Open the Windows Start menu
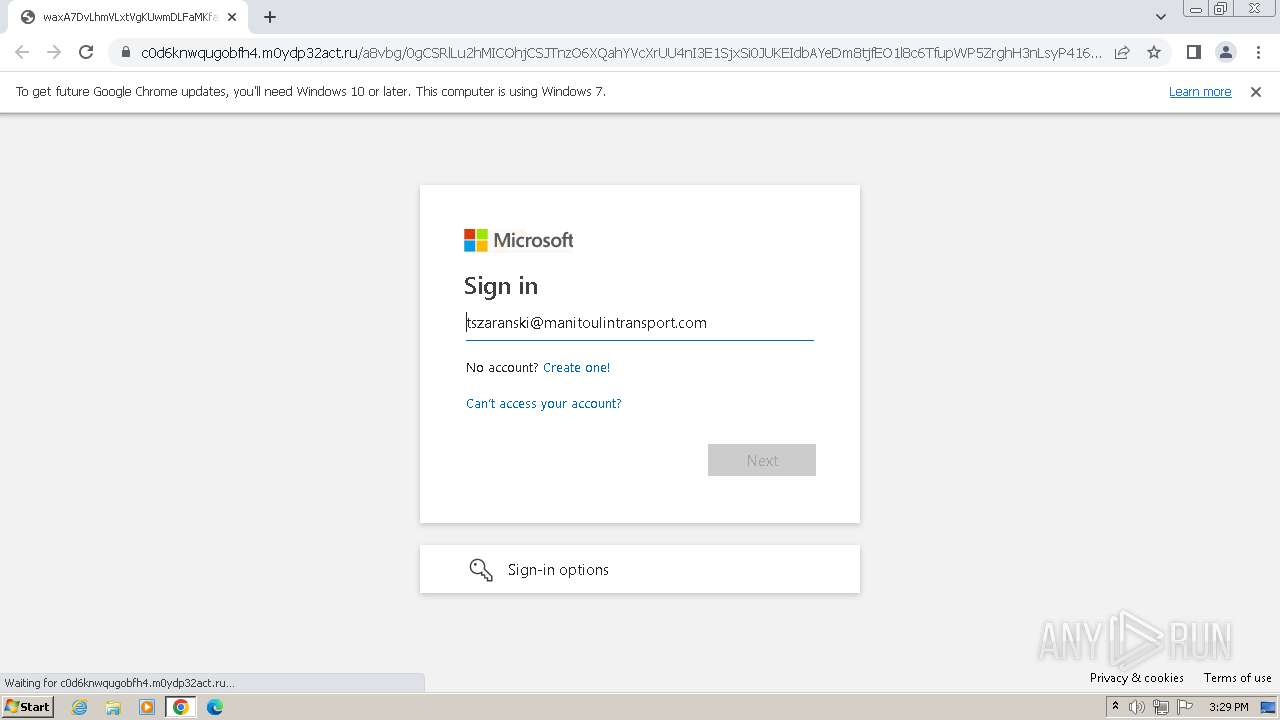Screen dimensions: 1280x720 (x=27, y=707)
